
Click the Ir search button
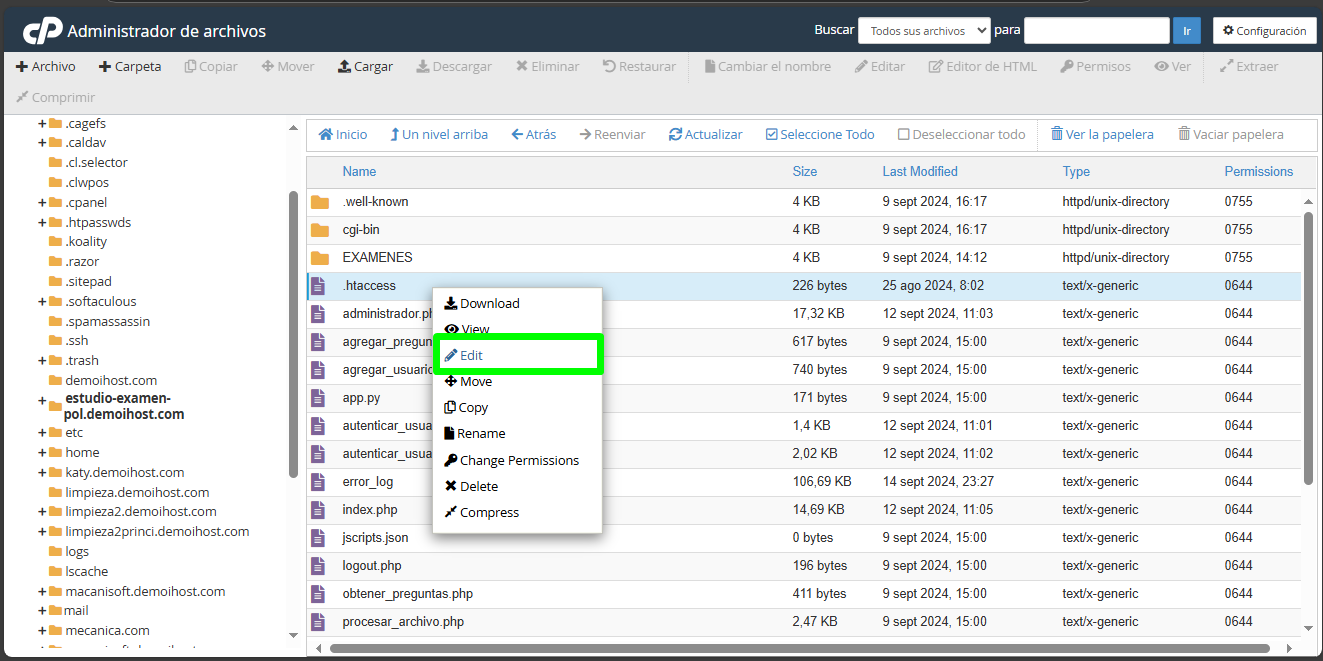(x=1187, y=30)
